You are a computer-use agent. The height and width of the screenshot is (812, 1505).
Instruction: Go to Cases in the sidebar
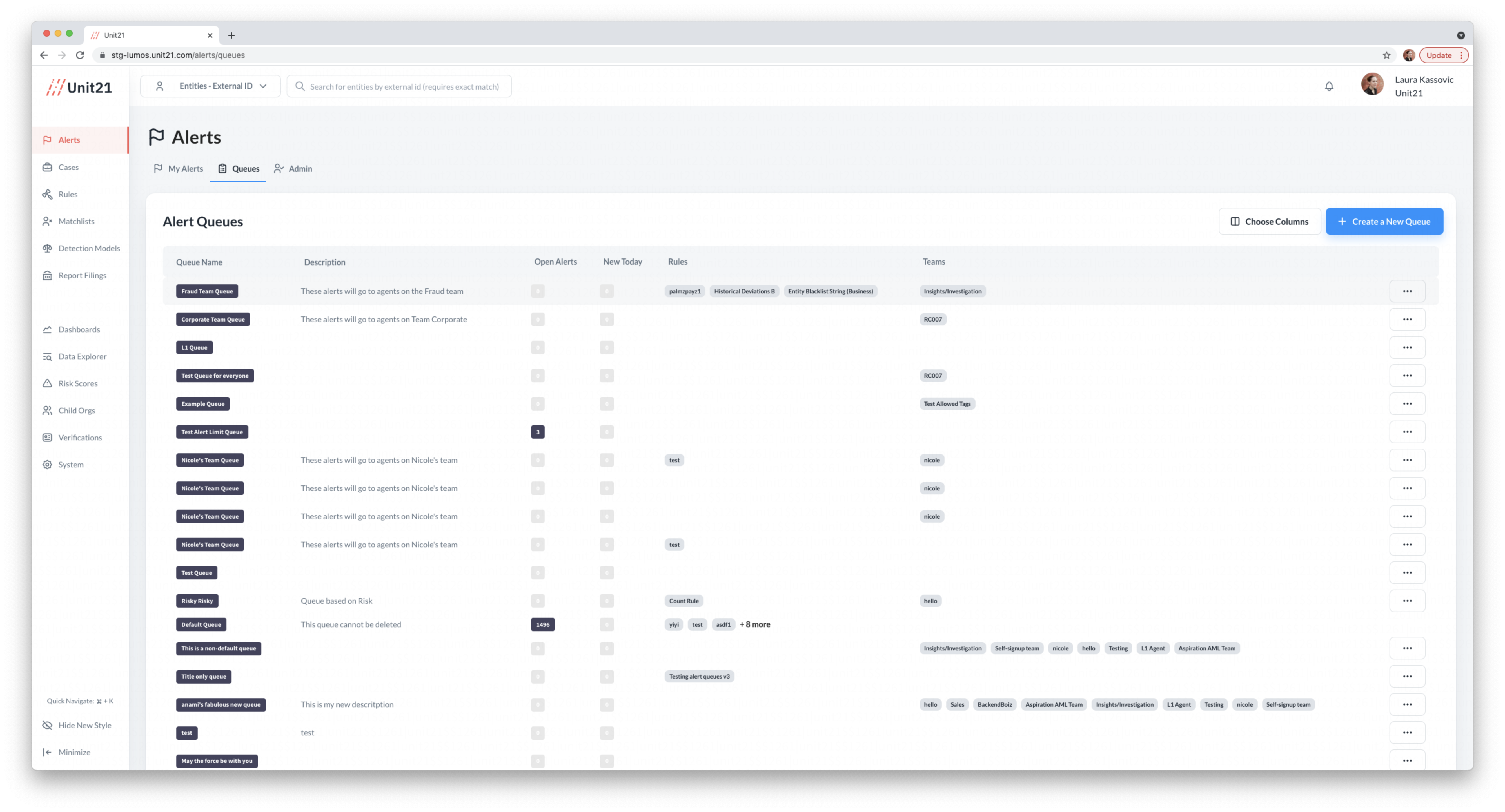coord(68,167)
